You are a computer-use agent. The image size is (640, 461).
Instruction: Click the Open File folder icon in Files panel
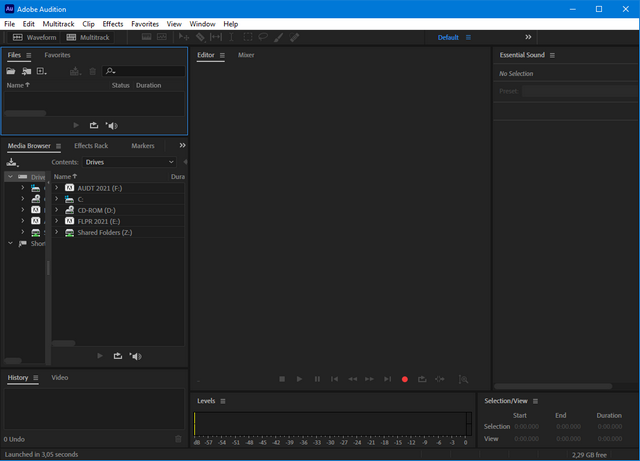tap(11, 72)
